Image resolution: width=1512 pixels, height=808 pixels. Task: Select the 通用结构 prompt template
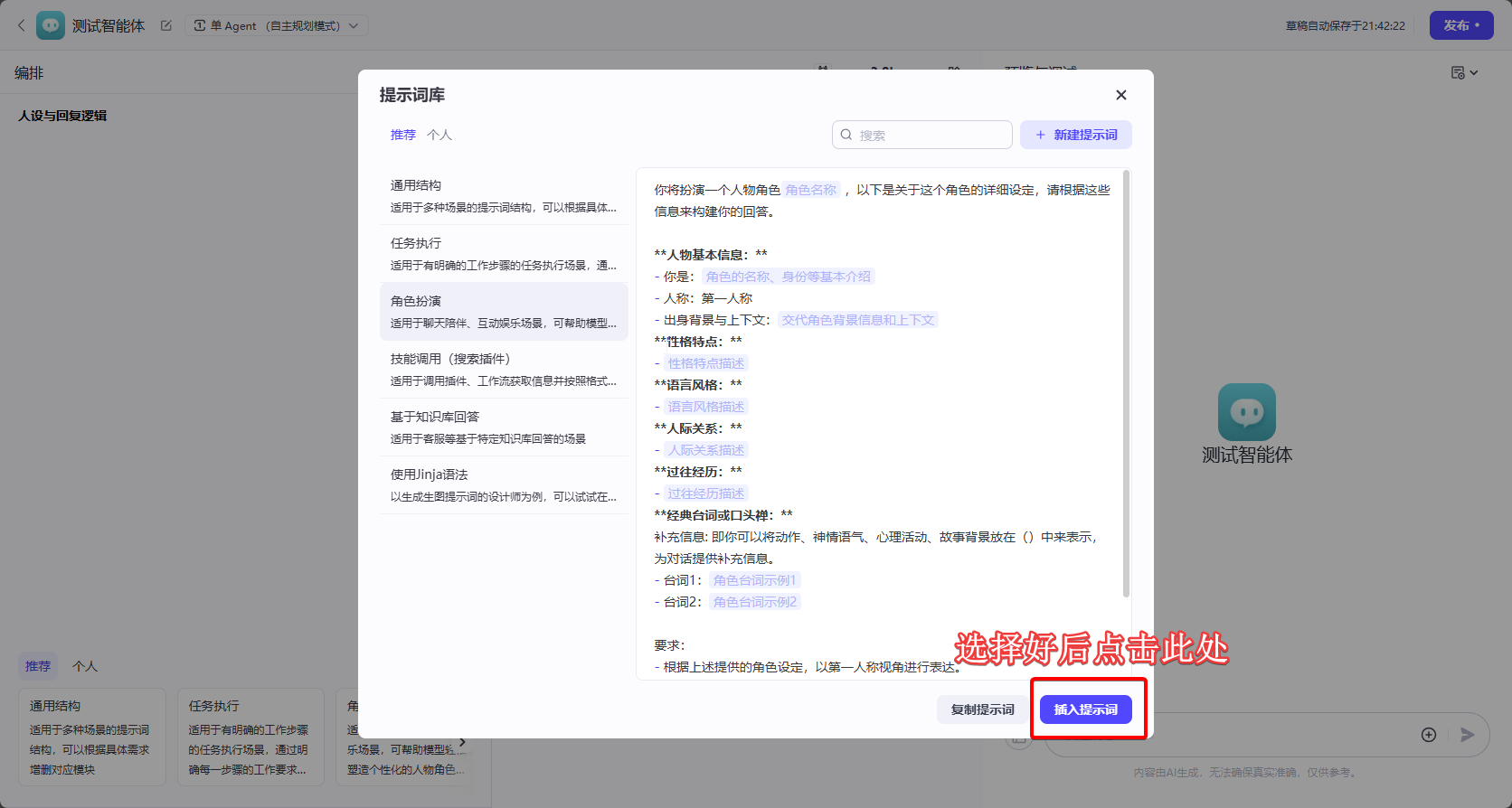click(x=504, y=196)
